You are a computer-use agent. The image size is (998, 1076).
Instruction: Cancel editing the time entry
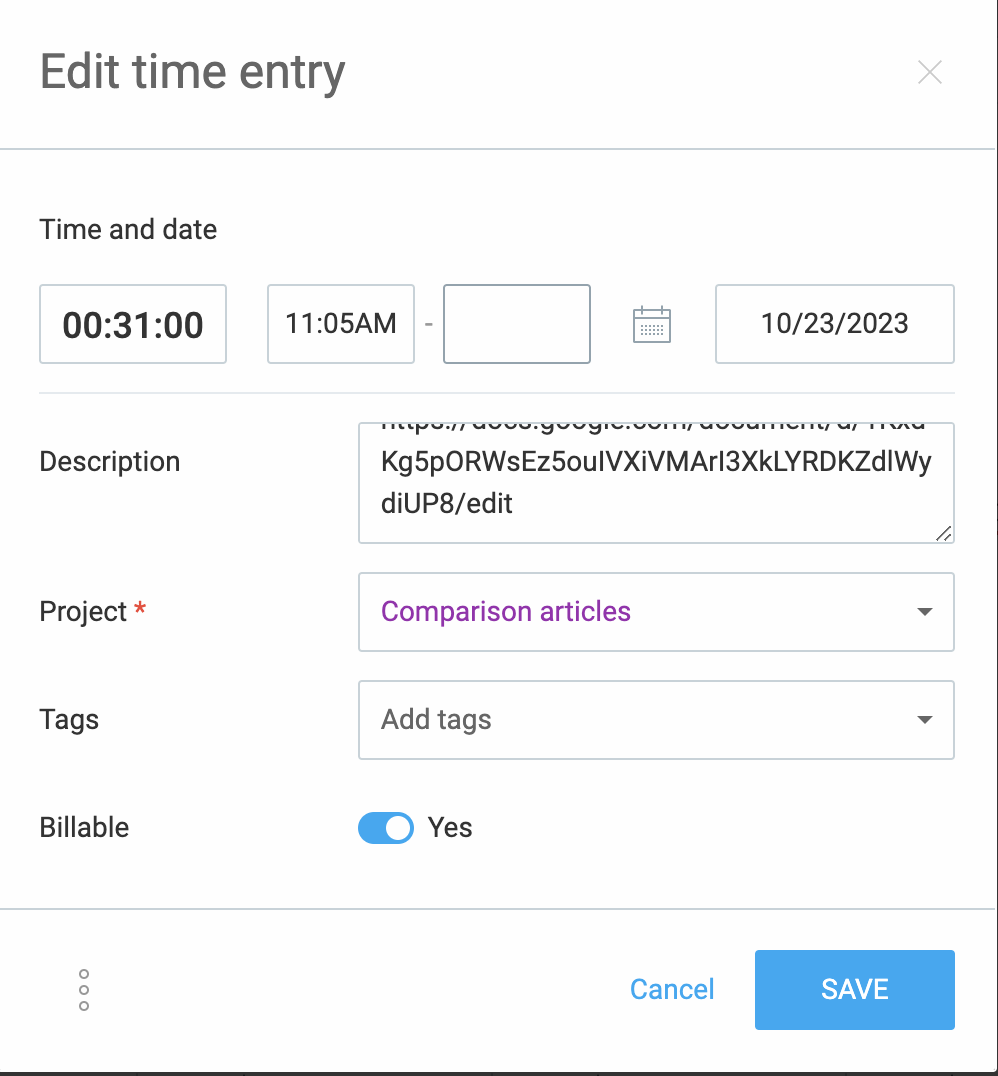pyautogui.click(x=672, y=990)
